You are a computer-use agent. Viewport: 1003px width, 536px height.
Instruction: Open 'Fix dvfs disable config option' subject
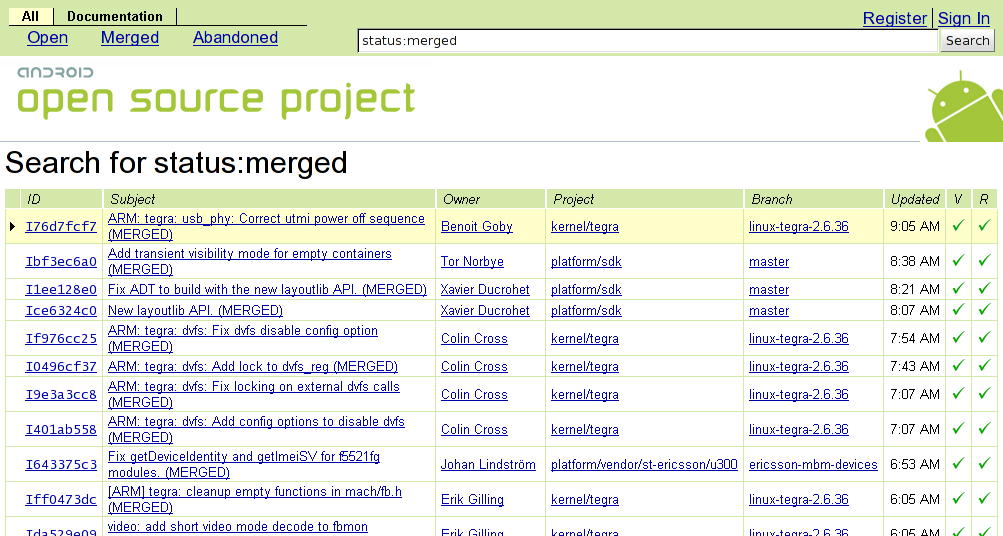coord(242,338)
